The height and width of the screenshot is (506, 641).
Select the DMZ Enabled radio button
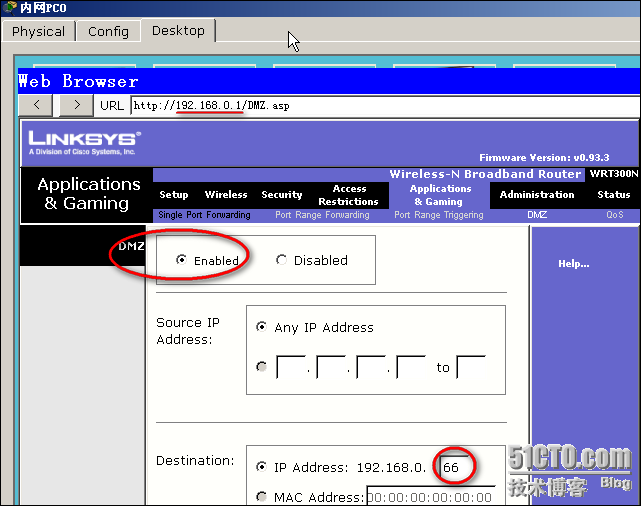coord(181,260)
